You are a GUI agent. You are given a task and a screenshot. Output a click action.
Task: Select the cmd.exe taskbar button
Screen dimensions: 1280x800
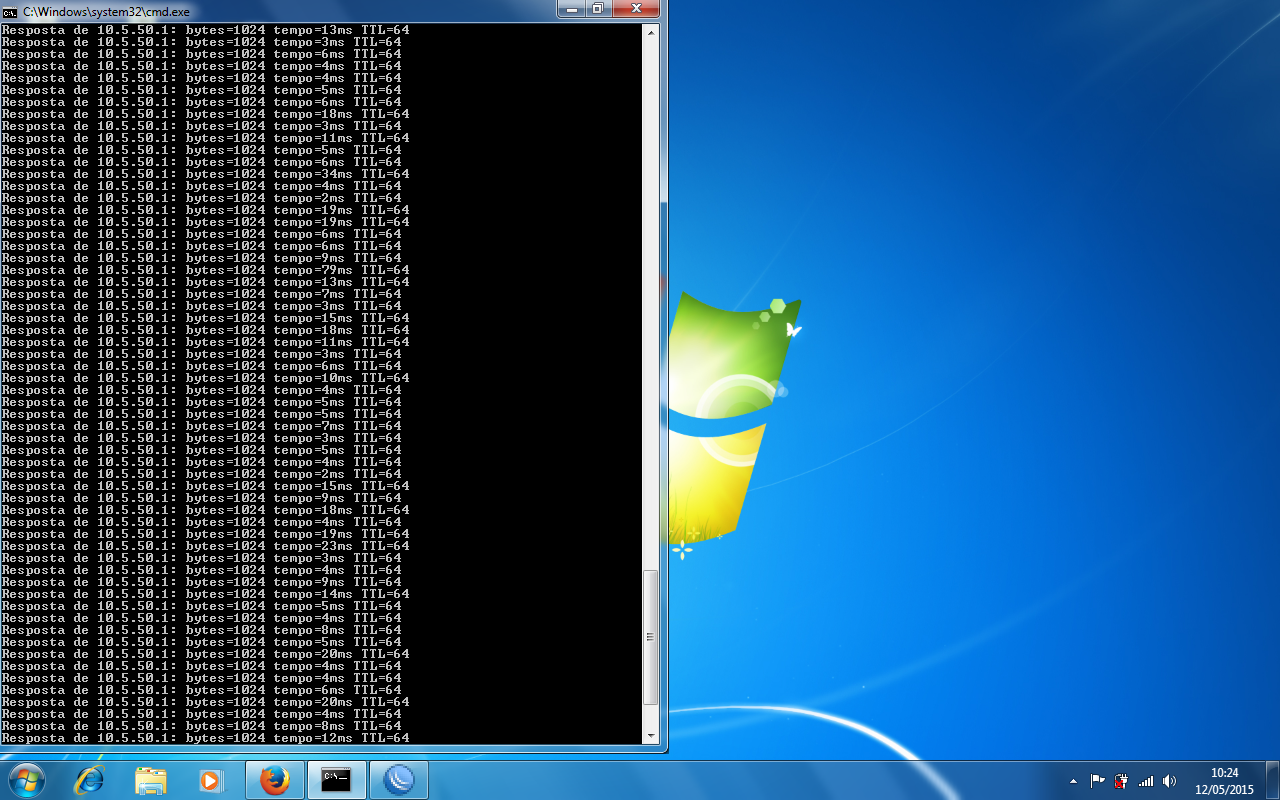point(336,780)
